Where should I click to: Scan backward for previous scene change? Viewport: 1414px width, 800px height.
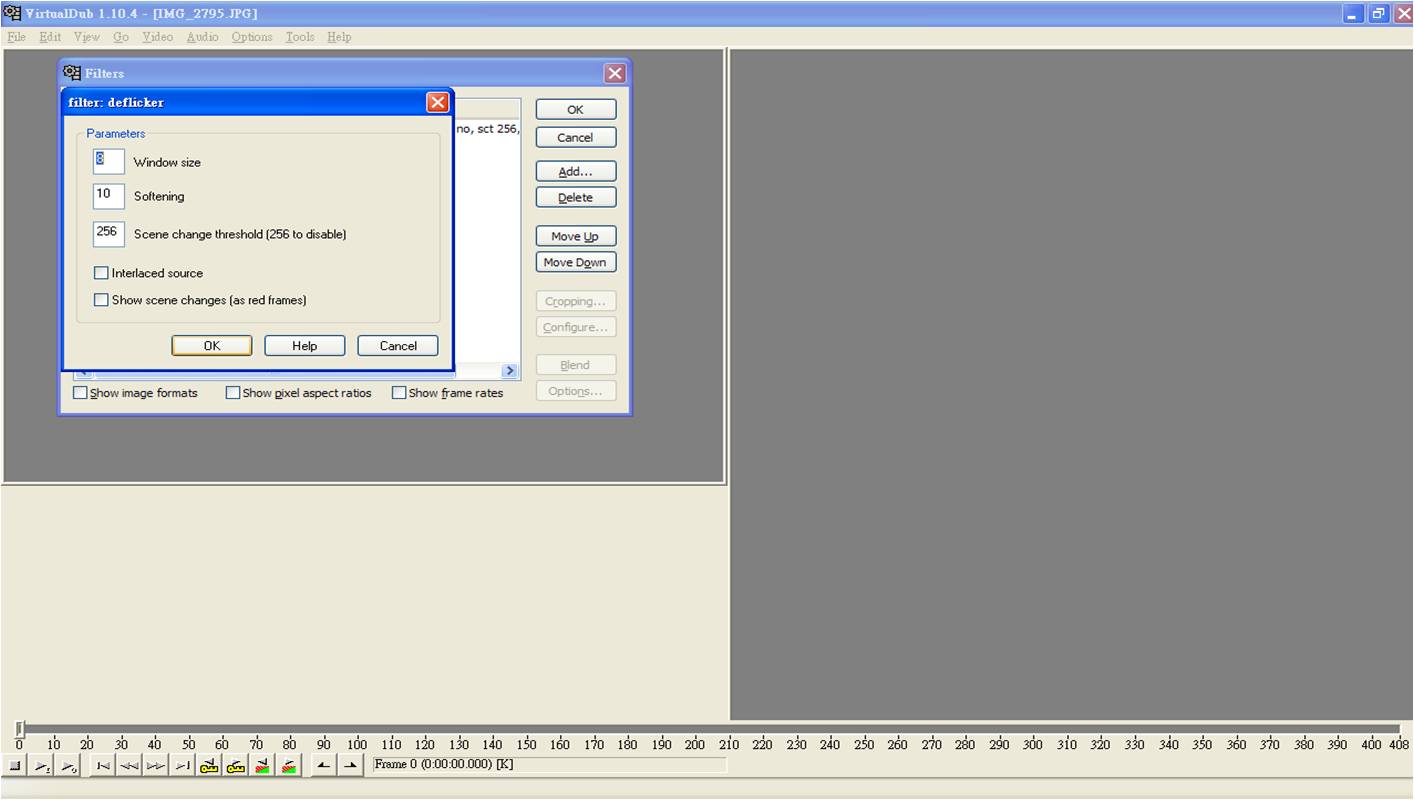[x=261, y=766]
